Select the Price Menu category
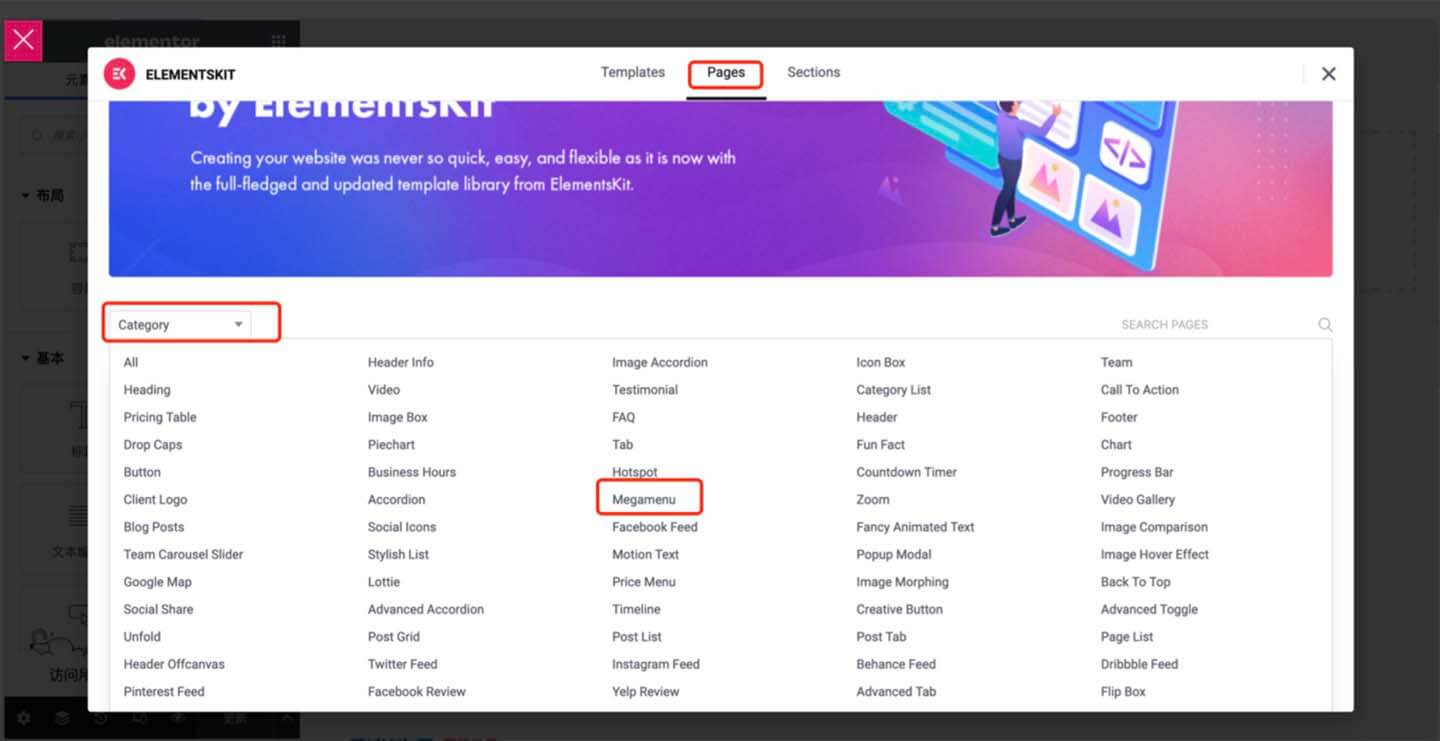This screenshot has width=1440, height=741. tap(644, 582)
